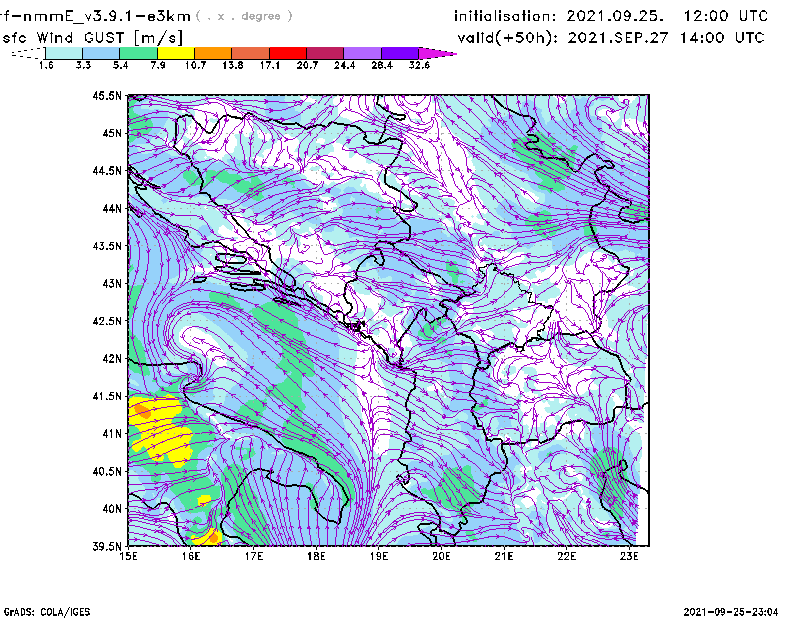This screenshot has height=618, width=800.
Task: Click the legend value "5.4"
Action: pos(120,65)
